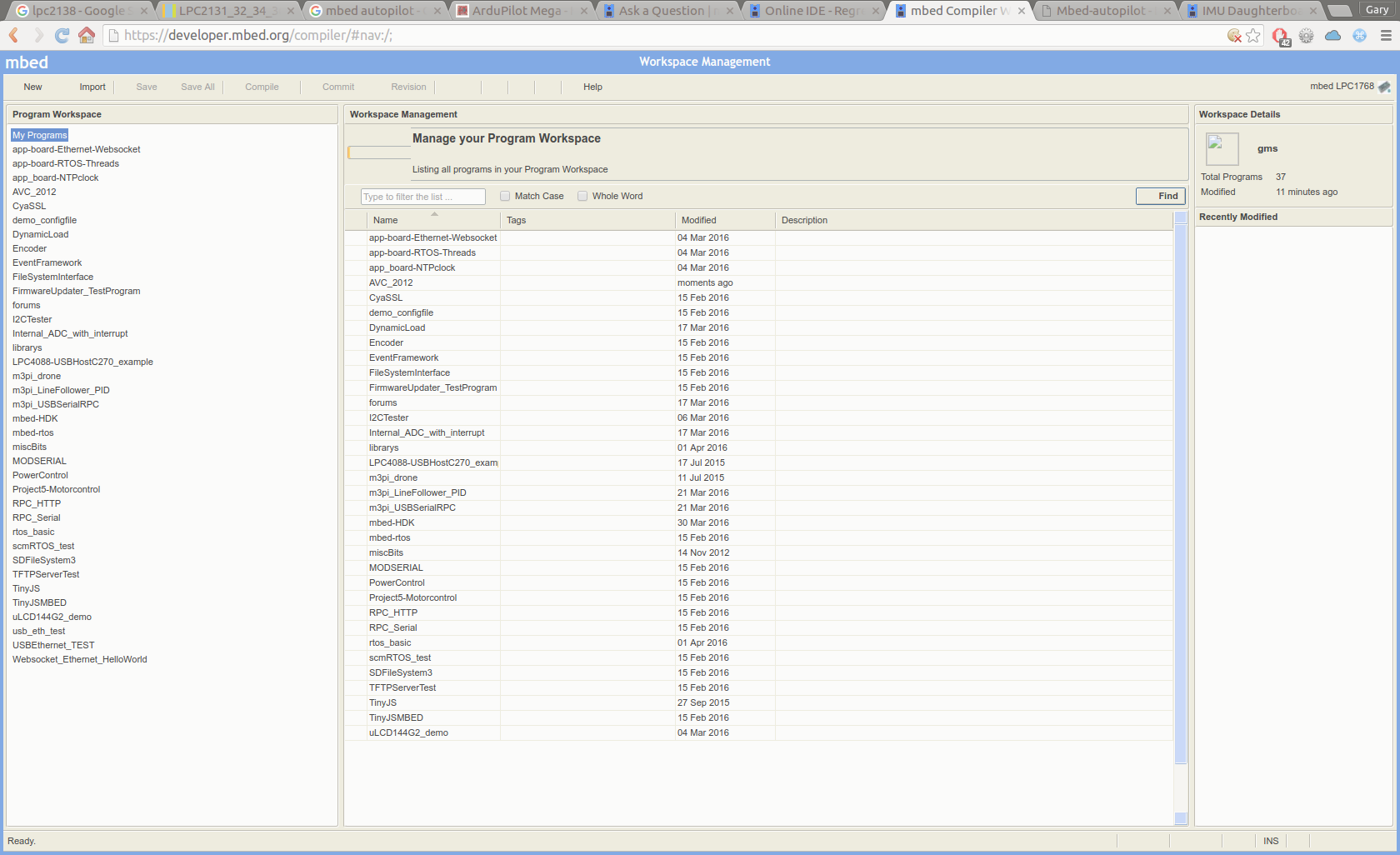Select 'Websocket_Ethernet_HelloWorld' in the tree
Viewport: 1400px width, 855px height.
(x=80, y=659)
